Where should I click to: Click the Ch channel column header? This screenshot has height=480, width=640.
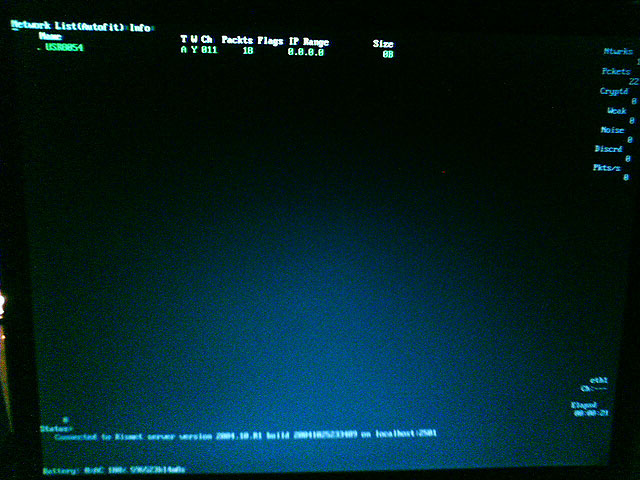[208, 41]
